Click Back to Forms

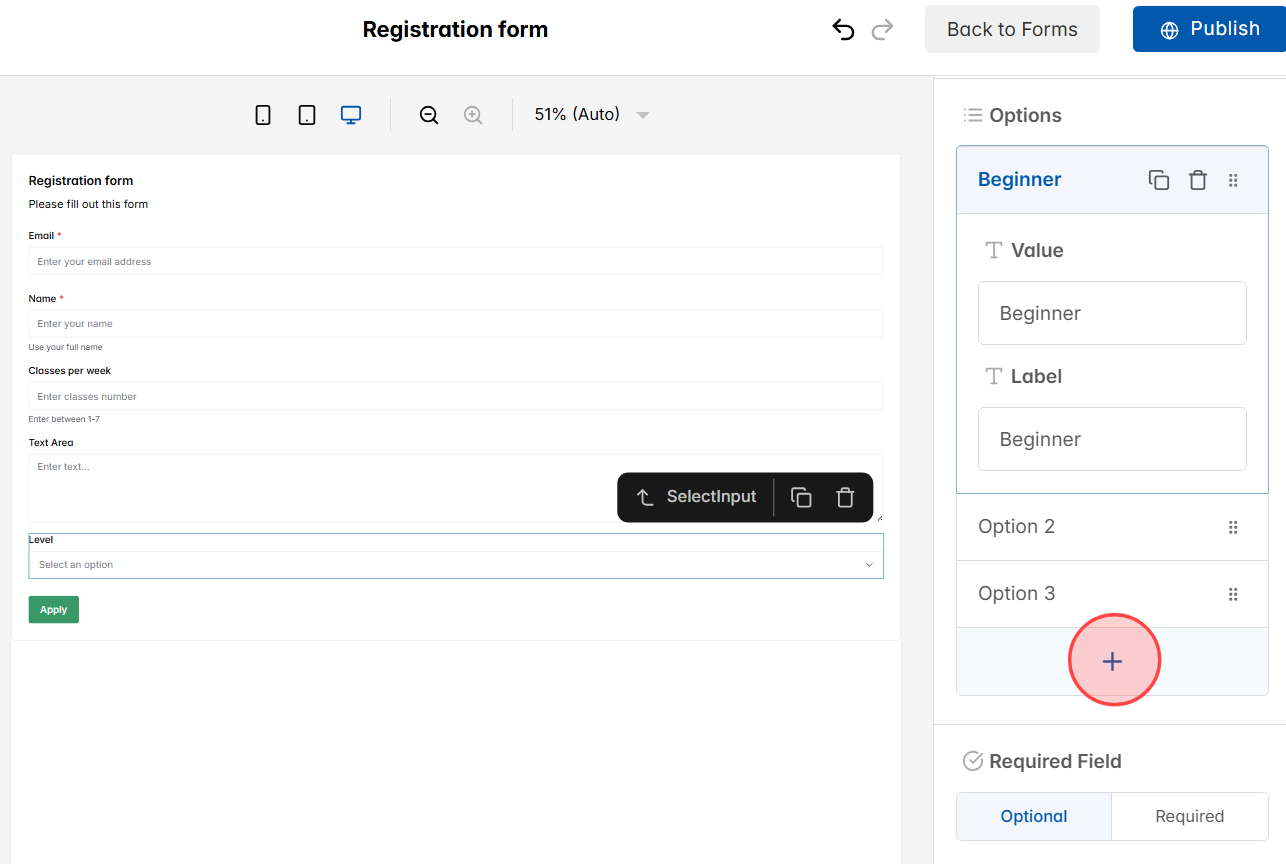[x=1011, y=29]
